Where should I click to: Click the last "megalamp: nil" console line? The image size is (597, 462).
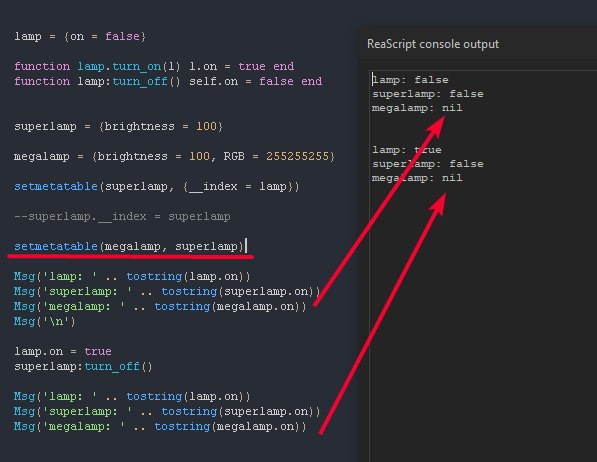[x=417, y=178]
